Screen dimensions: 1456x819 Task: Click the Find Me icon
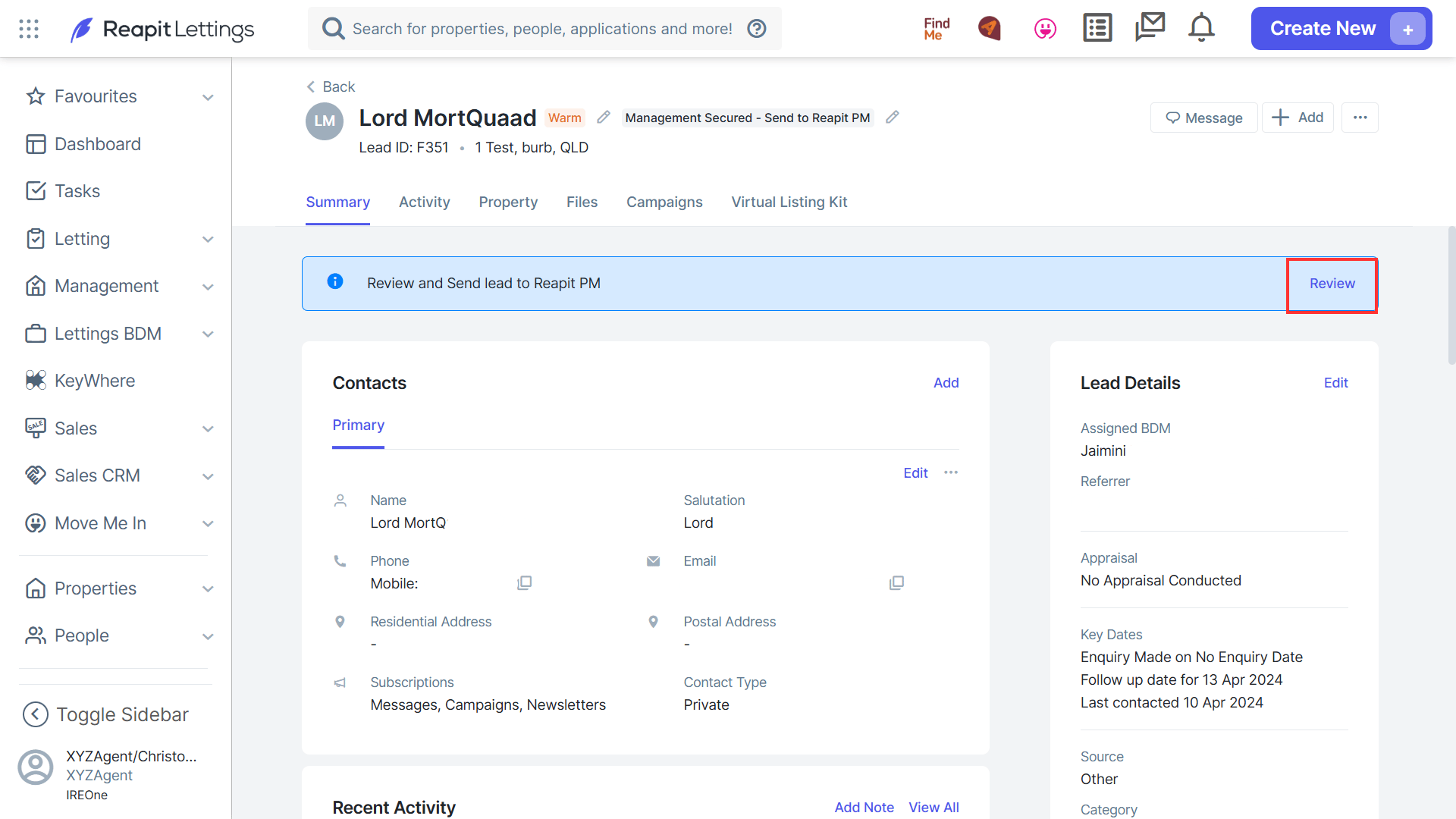pos(937,29)
